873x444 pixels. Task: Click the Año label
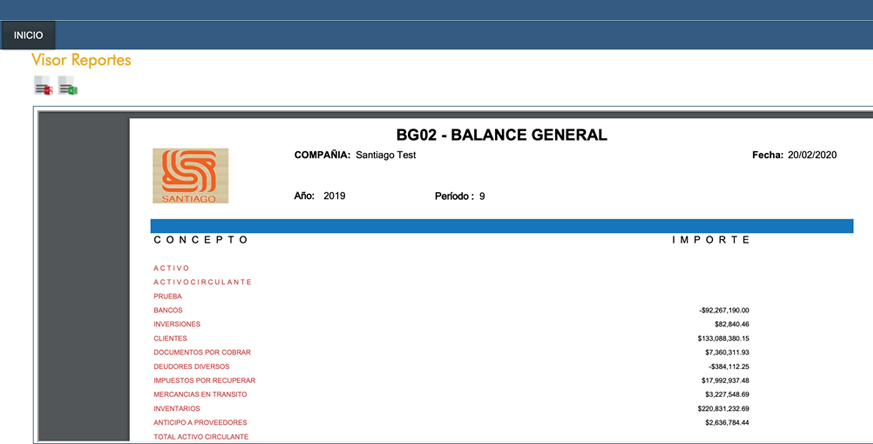click(x=304, y=196)
